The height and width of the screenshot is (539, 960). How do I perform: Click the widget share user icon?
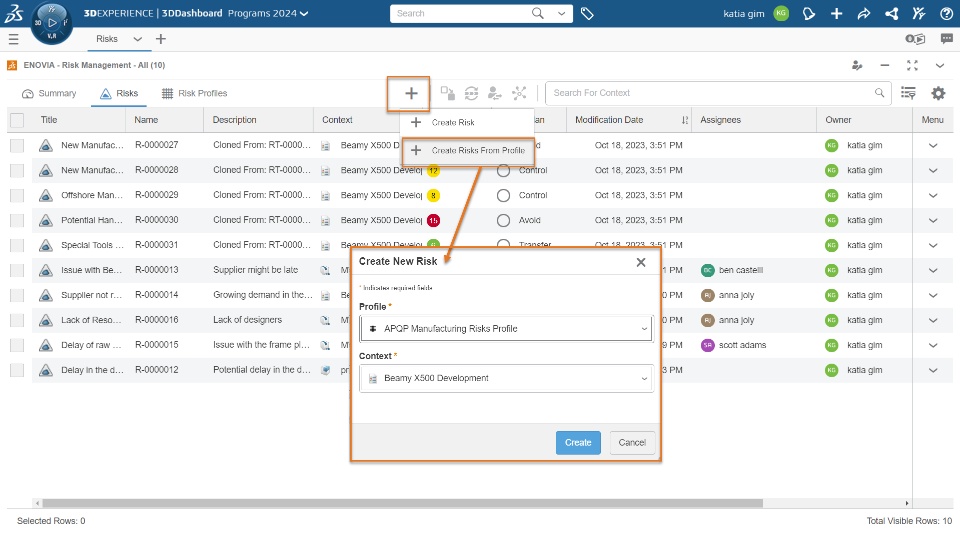857,66
